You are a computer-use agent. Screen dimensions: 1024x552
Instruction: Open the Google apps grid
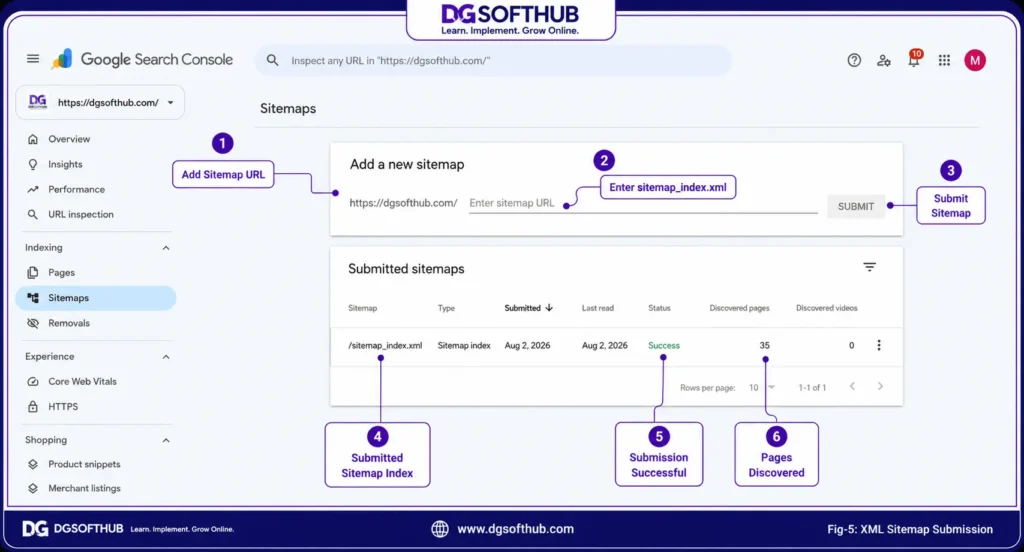[944, 60]
